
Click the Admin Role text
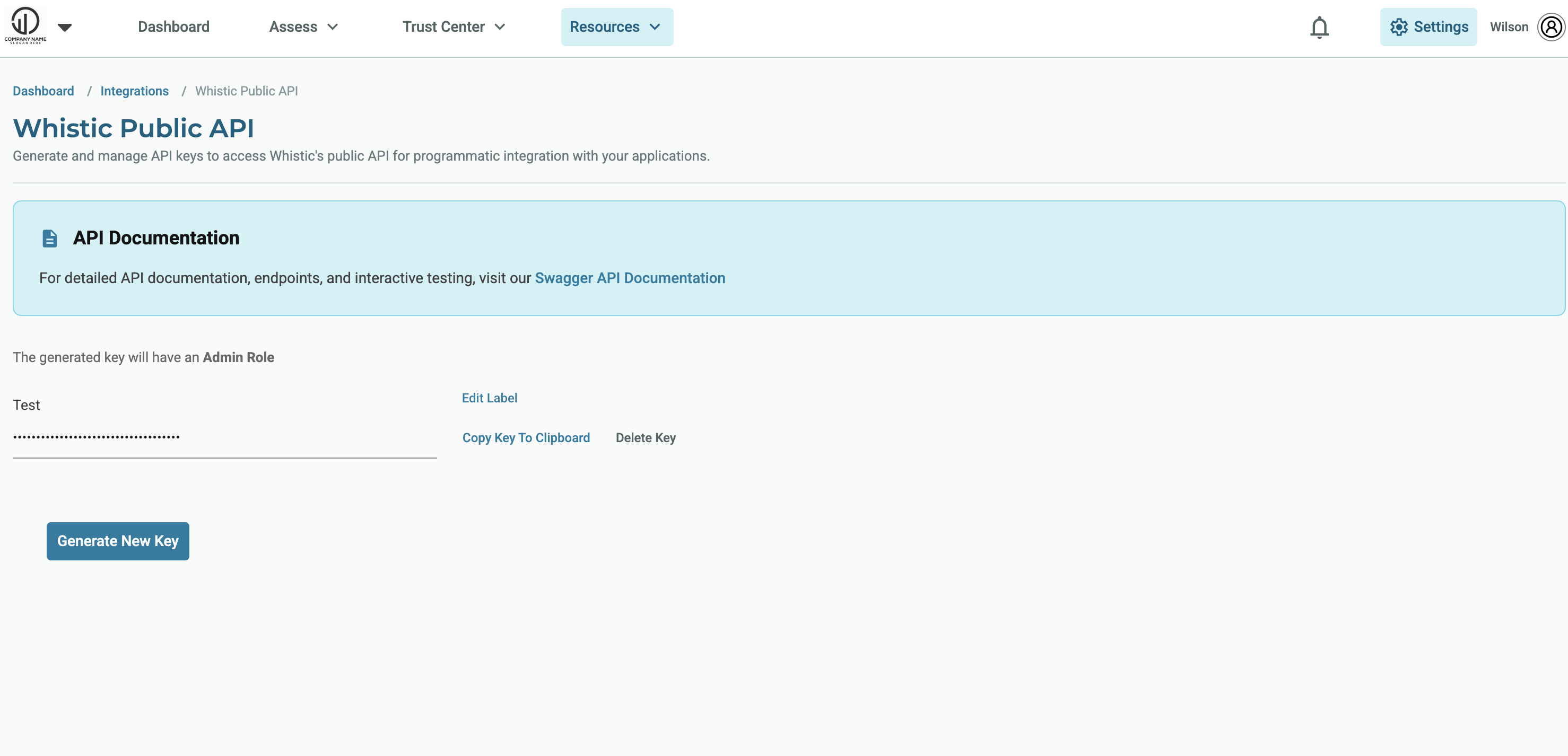point(239,357)
